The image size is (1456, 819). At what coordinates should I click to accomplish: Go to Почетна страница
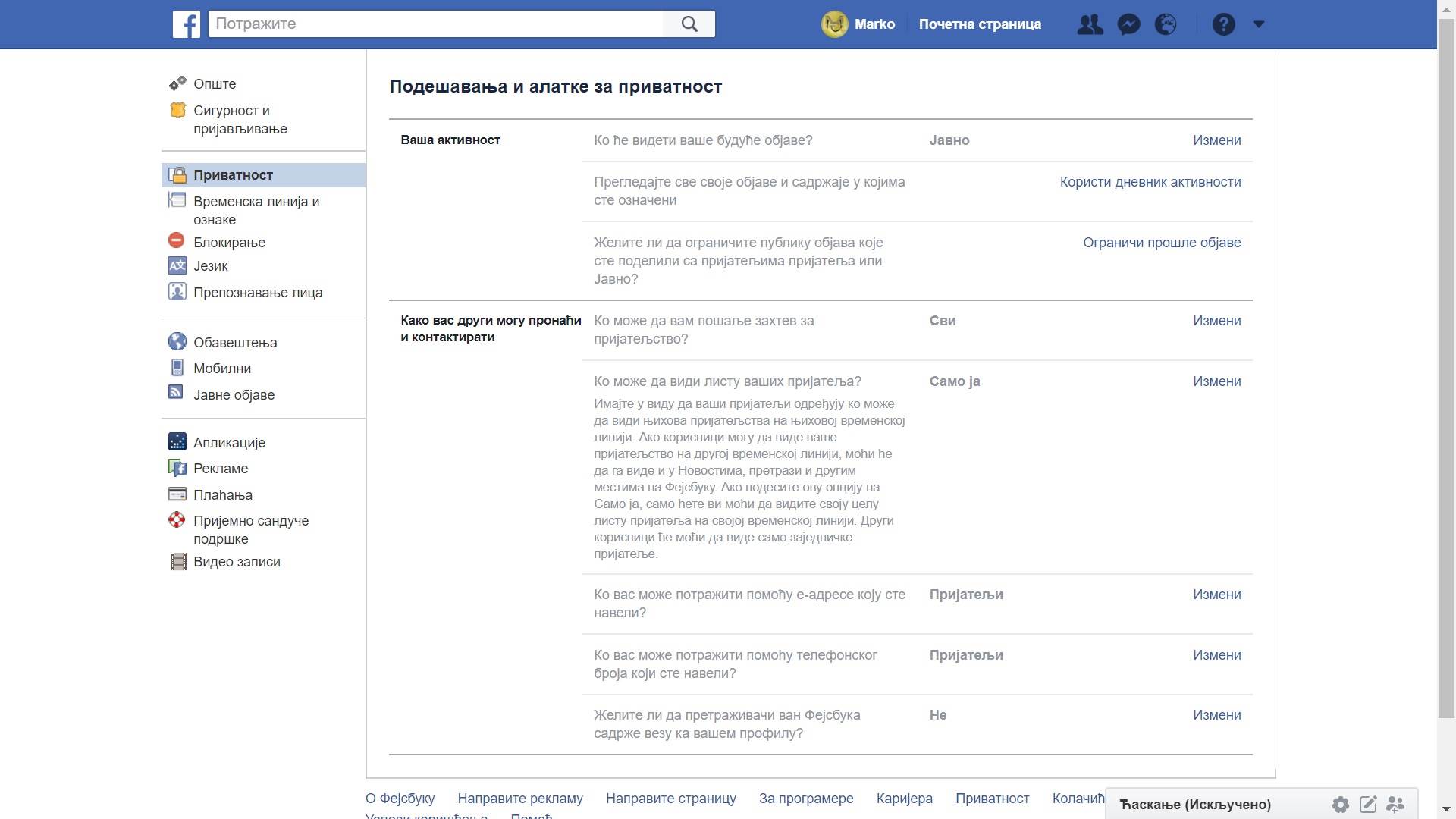pos(980,24)
